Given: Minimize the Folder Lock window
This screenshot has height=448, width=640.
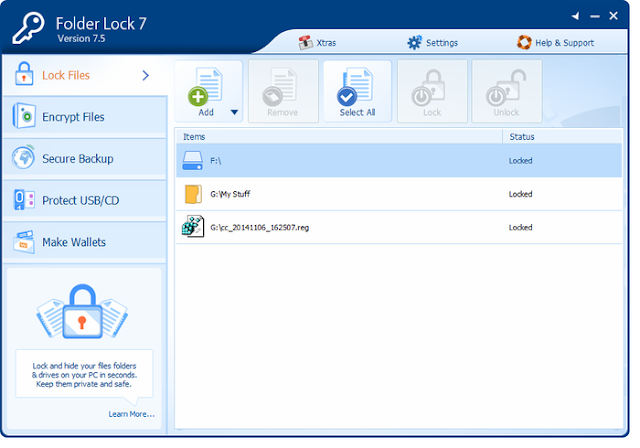Looking at the screenshot, I should pos(595,16).
